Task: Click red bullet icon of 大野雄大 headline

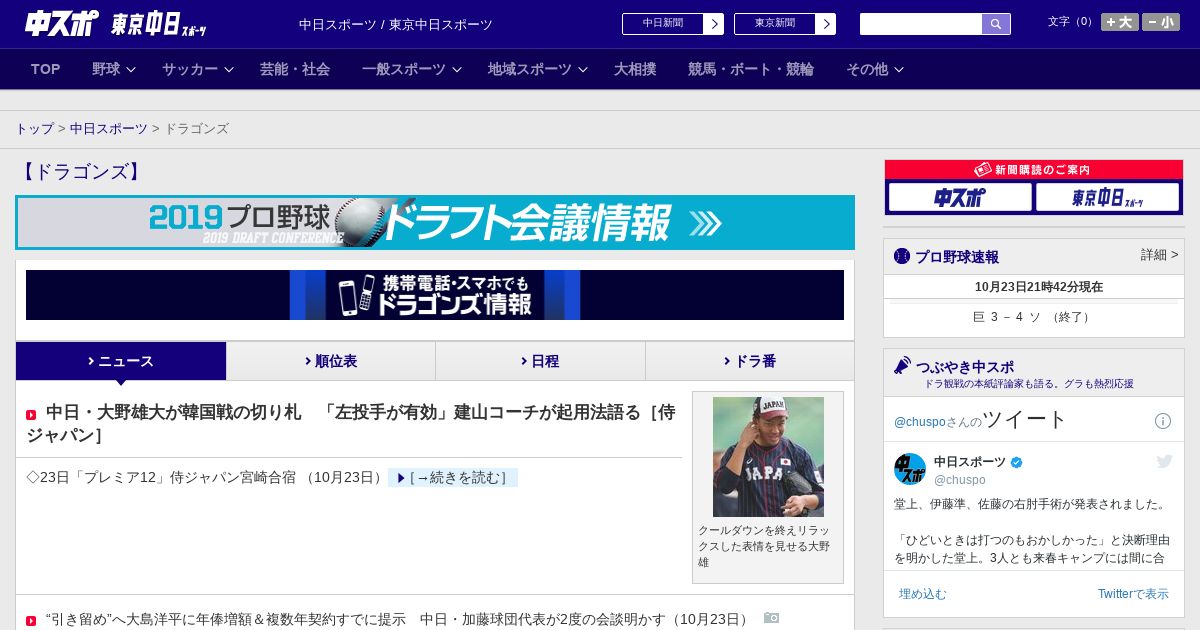Action: (x=31, y=414)
